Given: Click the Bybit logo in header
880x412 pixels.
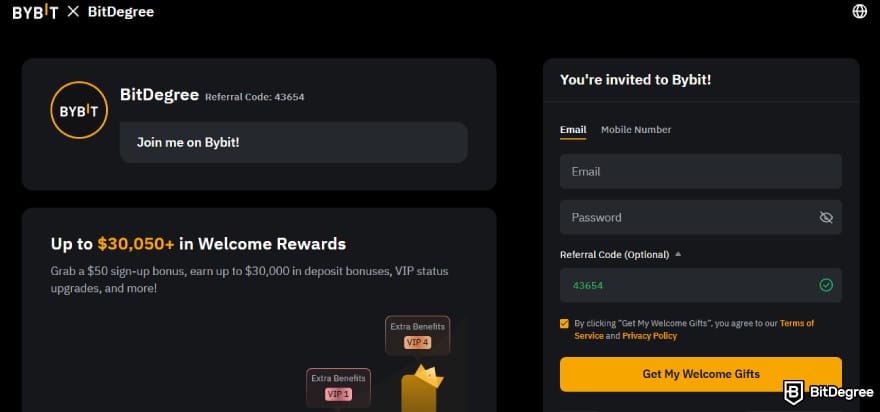Looking at the screenshot, I should tap(35, 12).
